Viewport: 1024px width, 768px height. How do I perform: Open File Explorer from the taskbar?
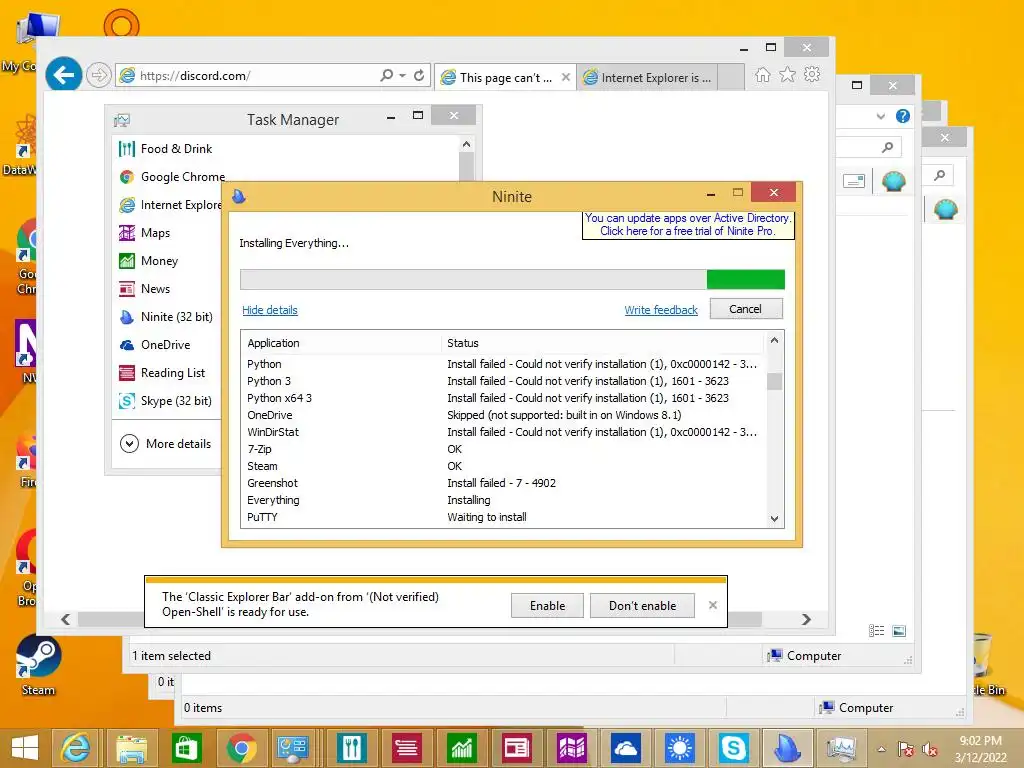pyautogui.click(x=131, y=748)
